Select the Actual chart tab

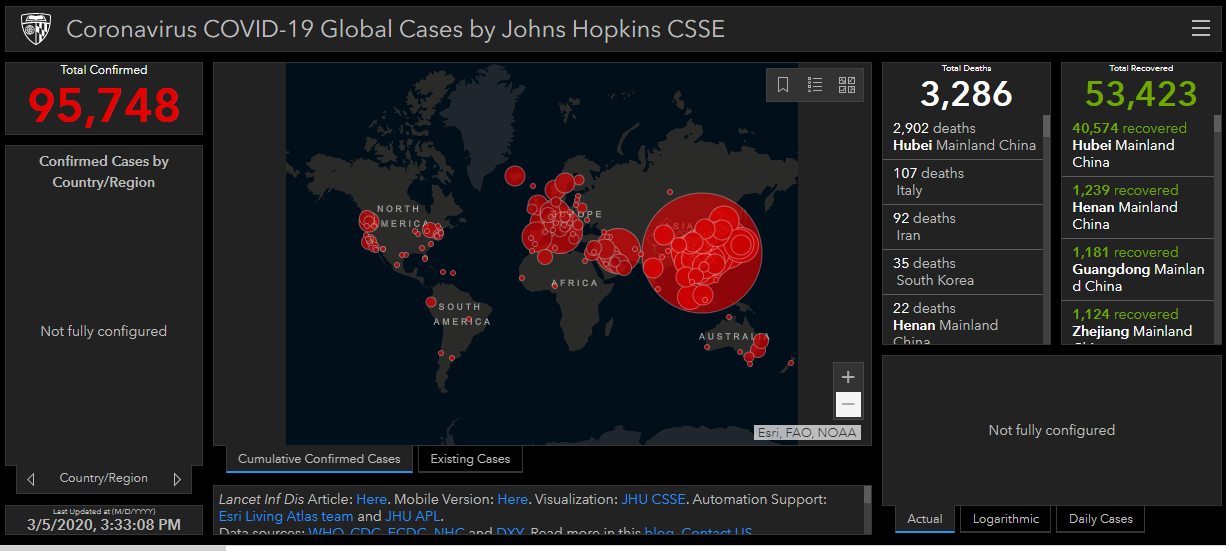point(925,519)
